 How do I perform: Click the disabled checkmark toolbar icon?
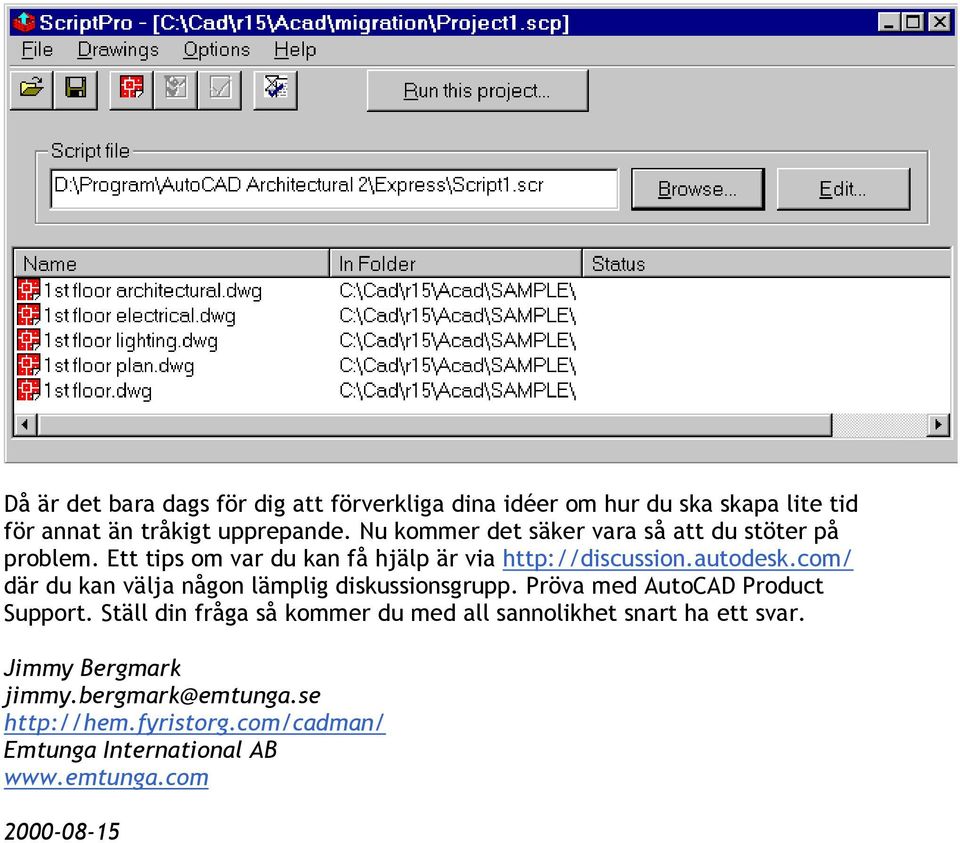(220, 89)
